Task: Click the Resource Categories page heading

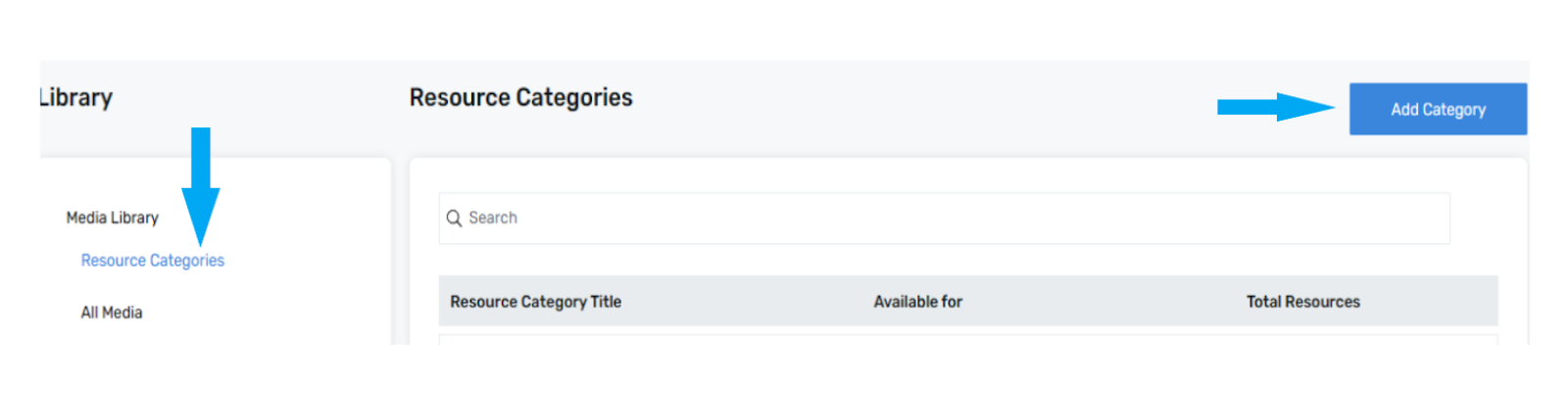Action: pos(521,98)
